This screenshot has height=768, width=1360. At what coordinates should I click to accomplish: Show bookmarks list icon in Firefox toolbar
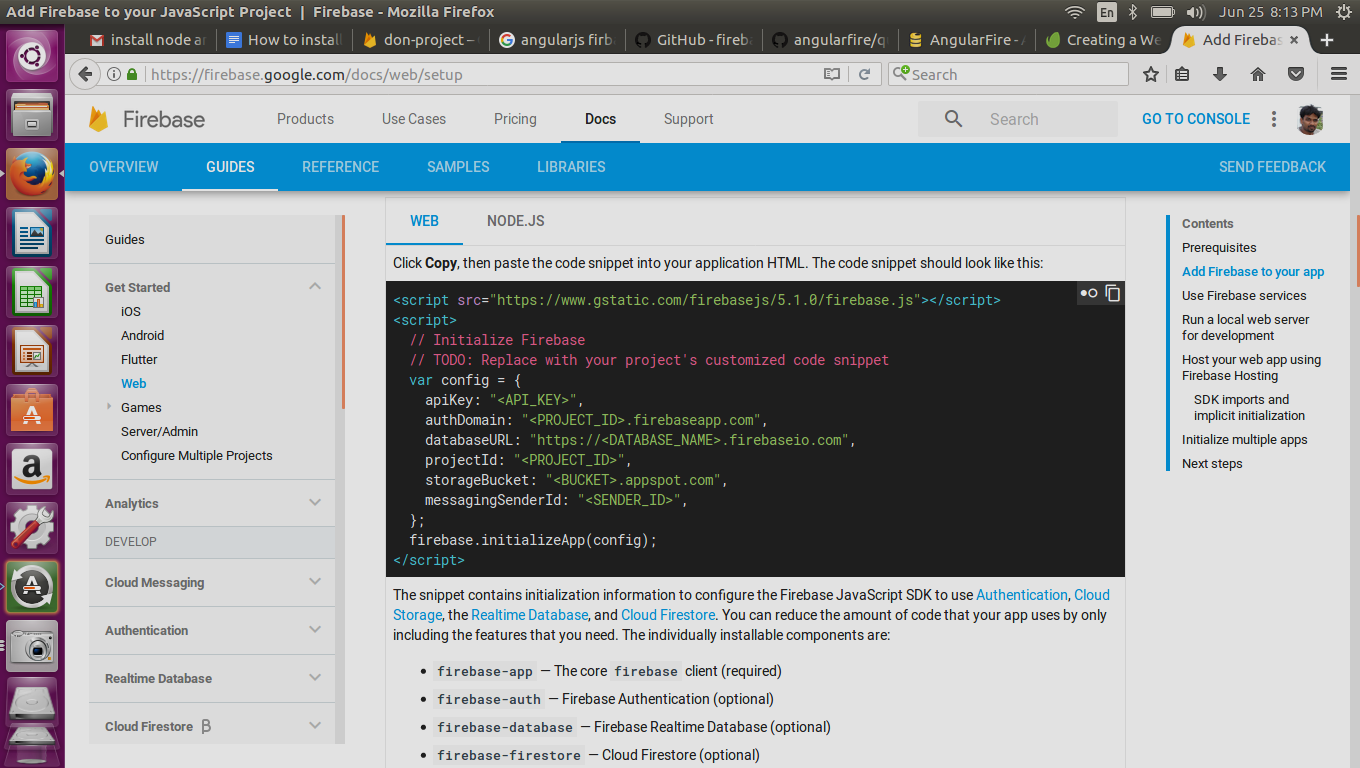pyautogui.click(x=1182, y=74)
